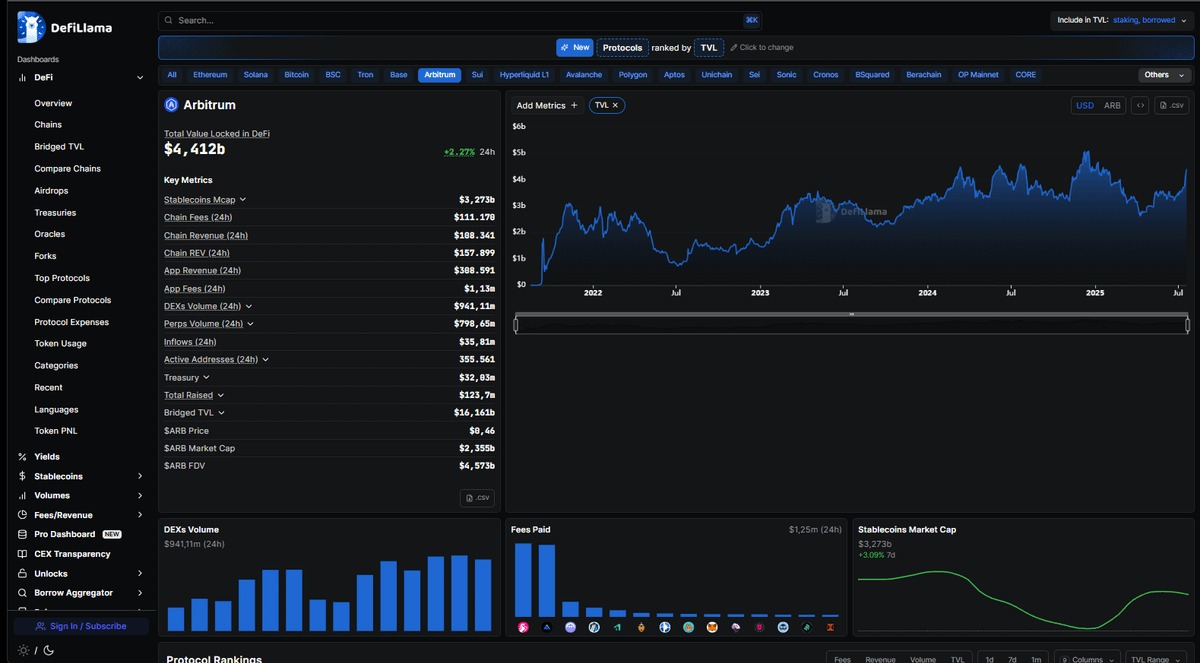The height and width of the screenshot is (663, 1200).
Task: Click the Arbitrum chain logo icon
Action: pos(171,105)
